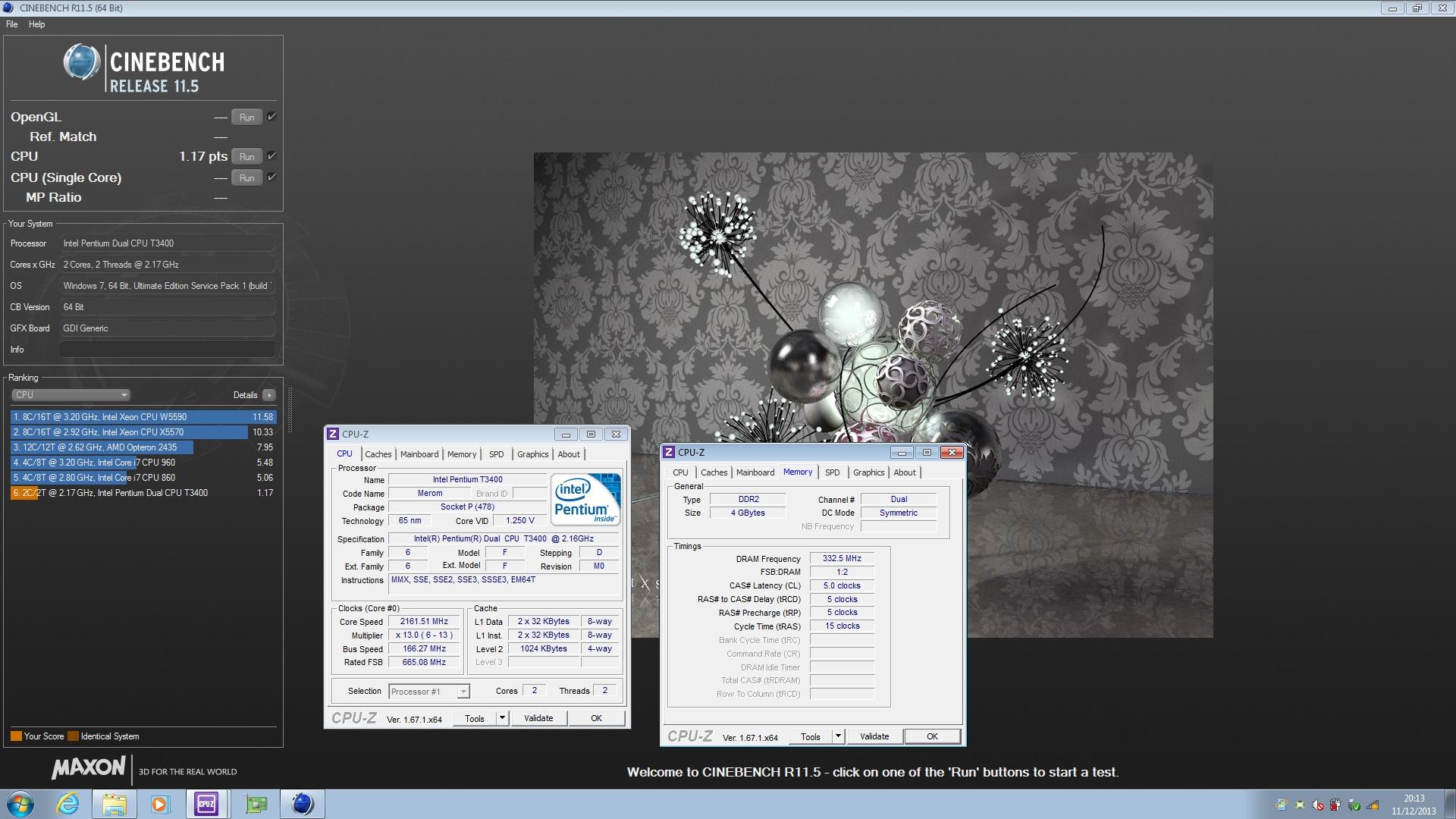
Task: Click the first system tray icon with flag
Action: 1281,805
